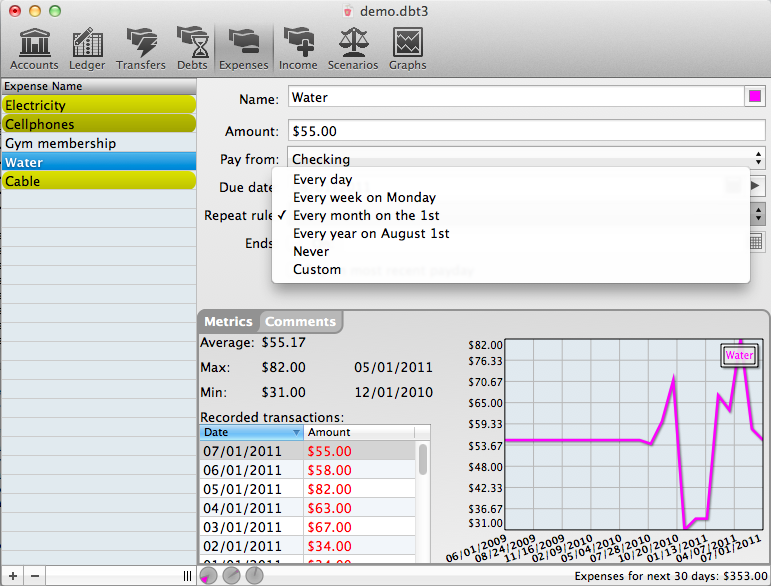Choose 'Never' from the repeat rule menu
This screenshot has width=771, height=586.
[x=311, y=252]
